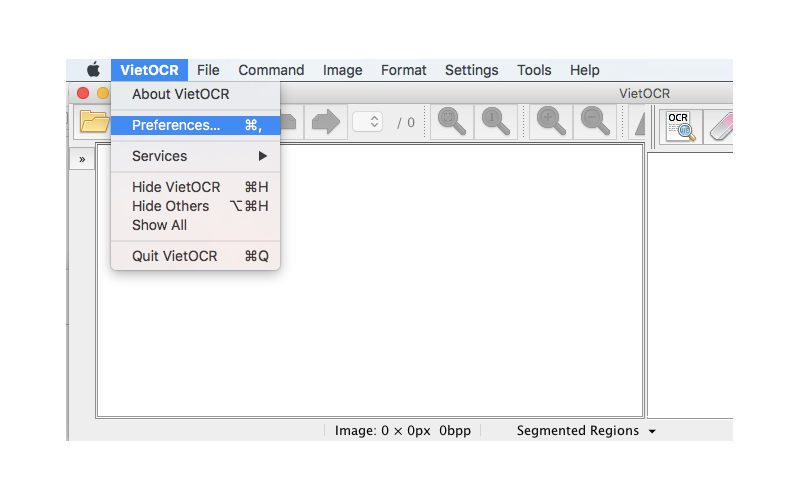Select Hide Others
The width and height of the screenshot is (800, 500).
(x=195, y=206)
